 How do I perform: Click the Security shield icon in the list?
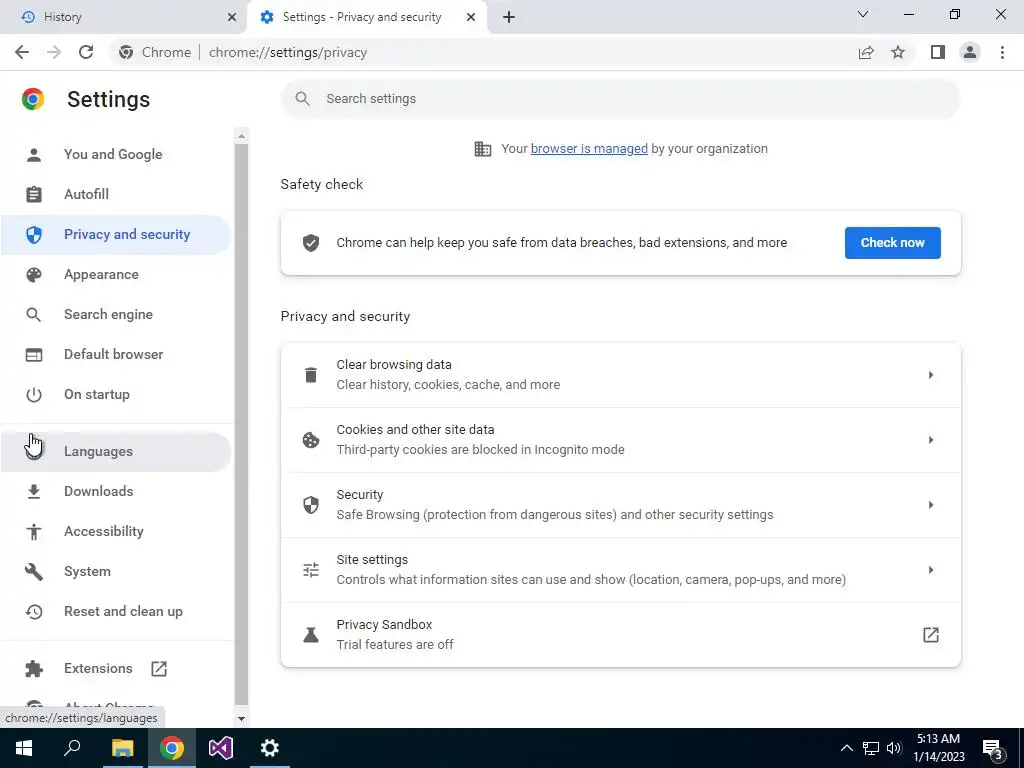tap(311, 505)
